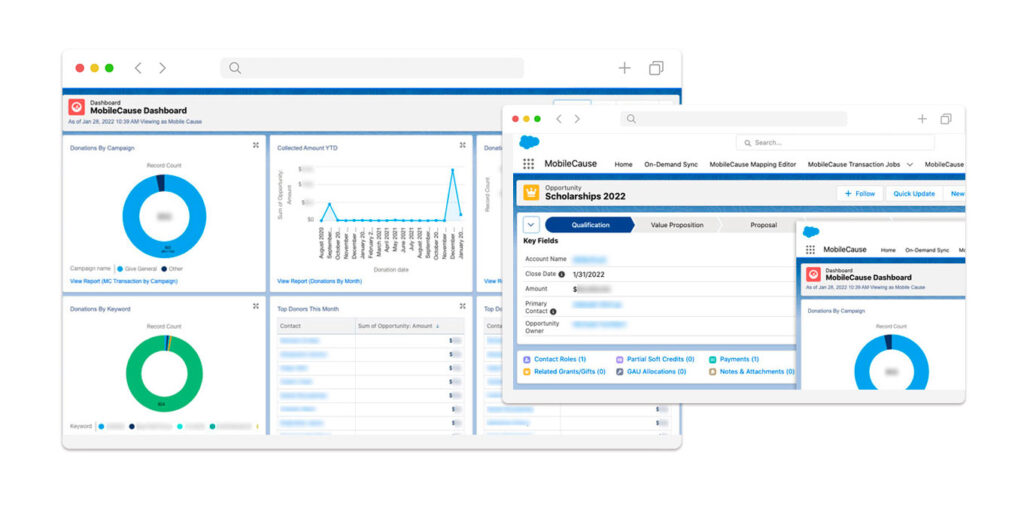
Task: Open Partial Soft Credits (0) related list
Action: 660,359
